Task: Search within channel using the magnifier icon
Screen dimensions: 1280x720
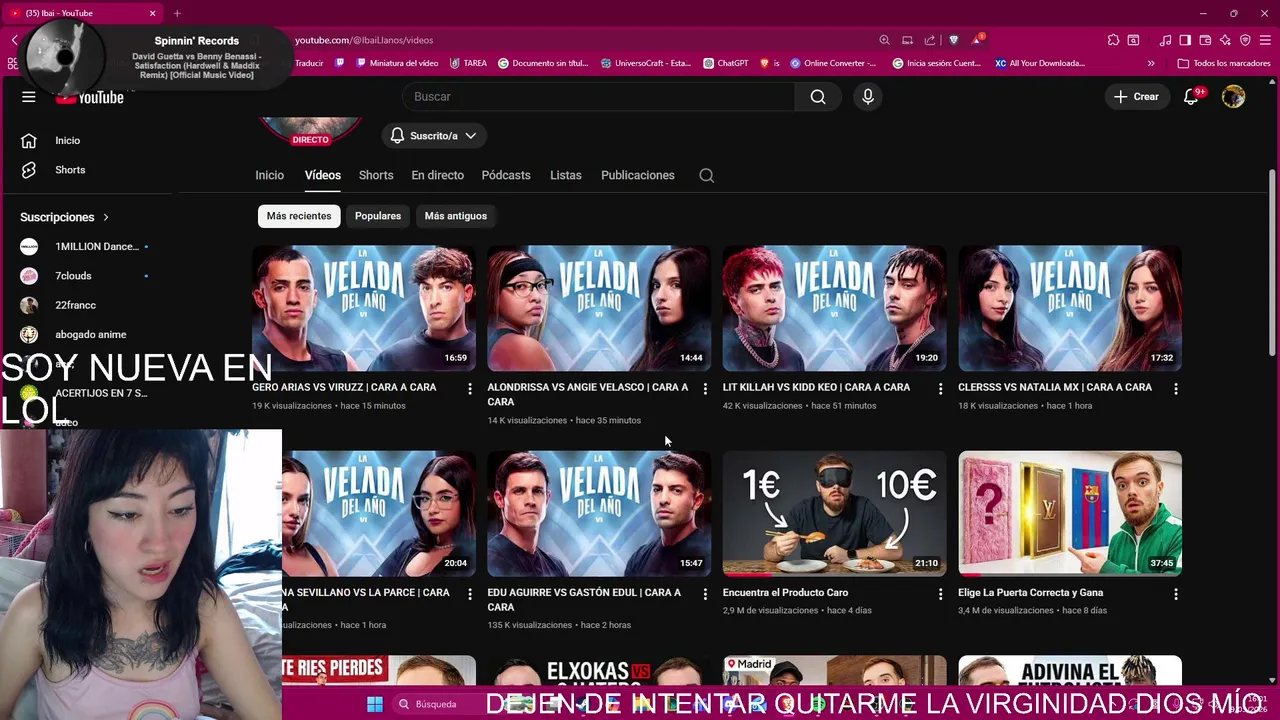Action: pos(707,175)
